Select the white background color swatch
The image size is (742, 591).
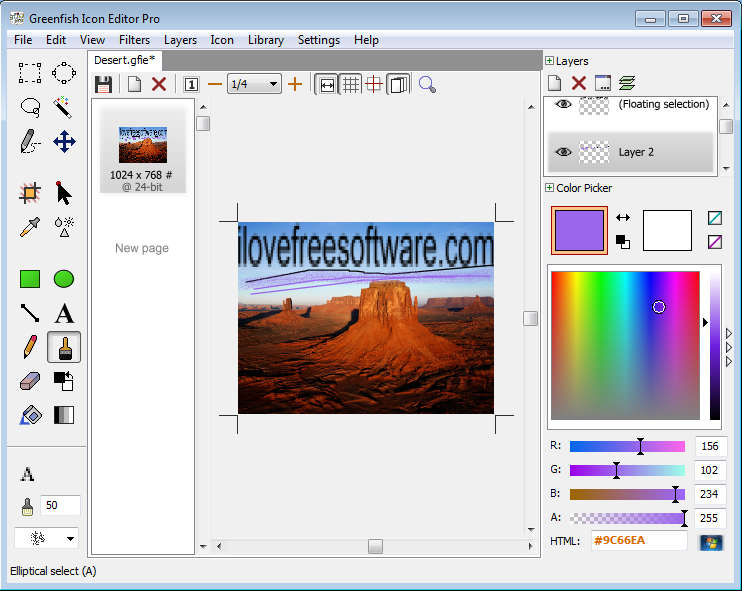click(667, 230)
